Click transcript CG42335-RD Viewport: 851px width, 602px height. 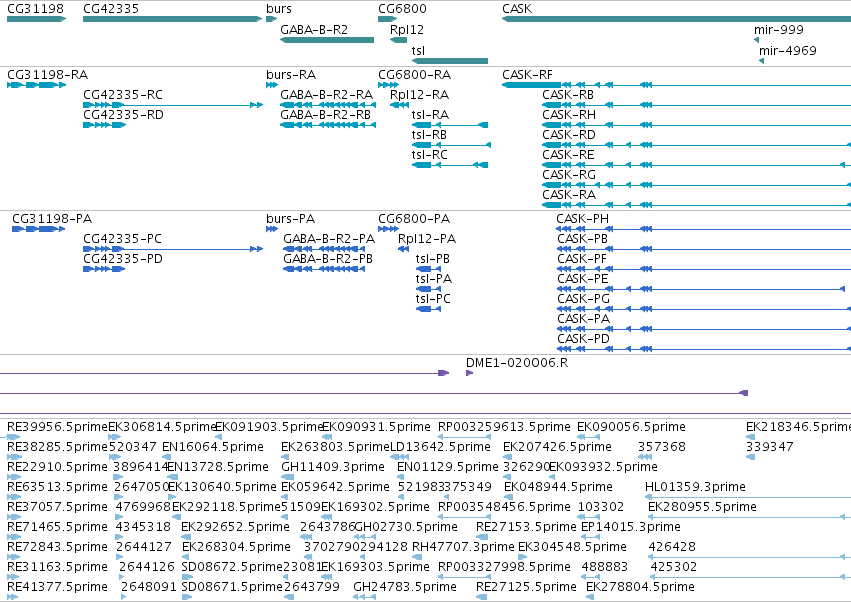[123, 115]
